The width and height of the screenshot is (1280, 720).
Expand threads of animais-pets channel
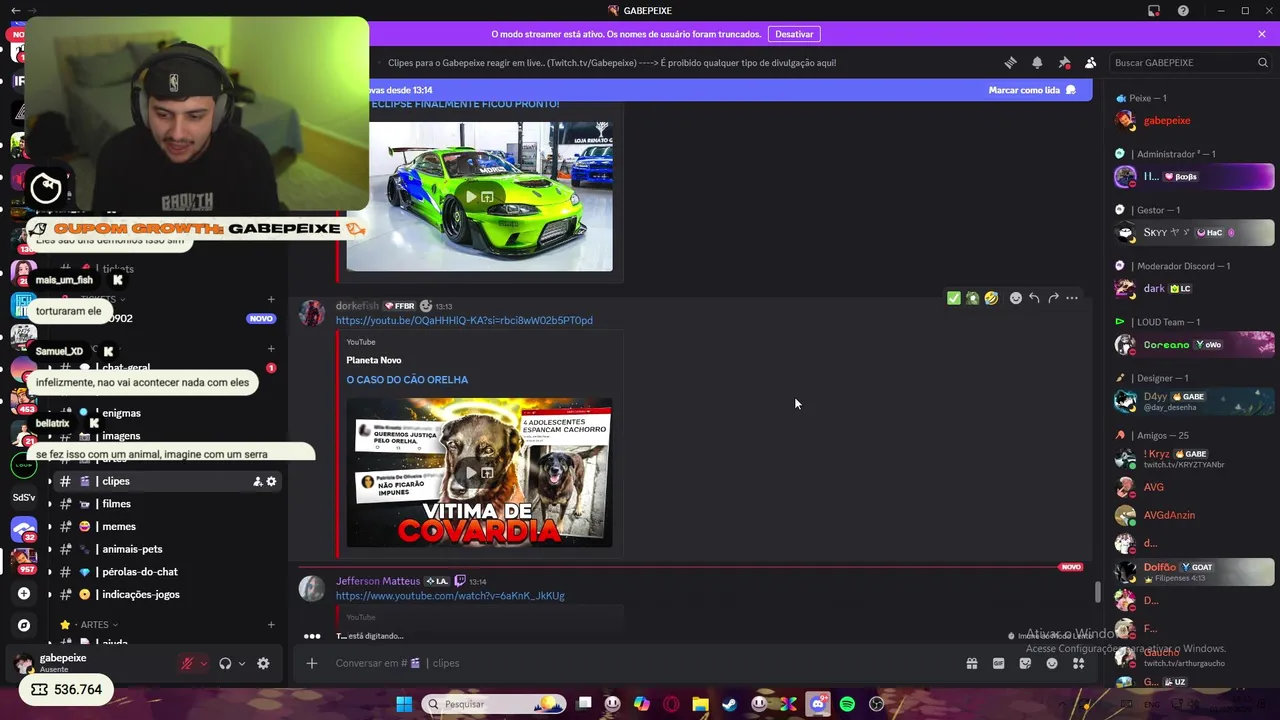(x=50, y=549)
